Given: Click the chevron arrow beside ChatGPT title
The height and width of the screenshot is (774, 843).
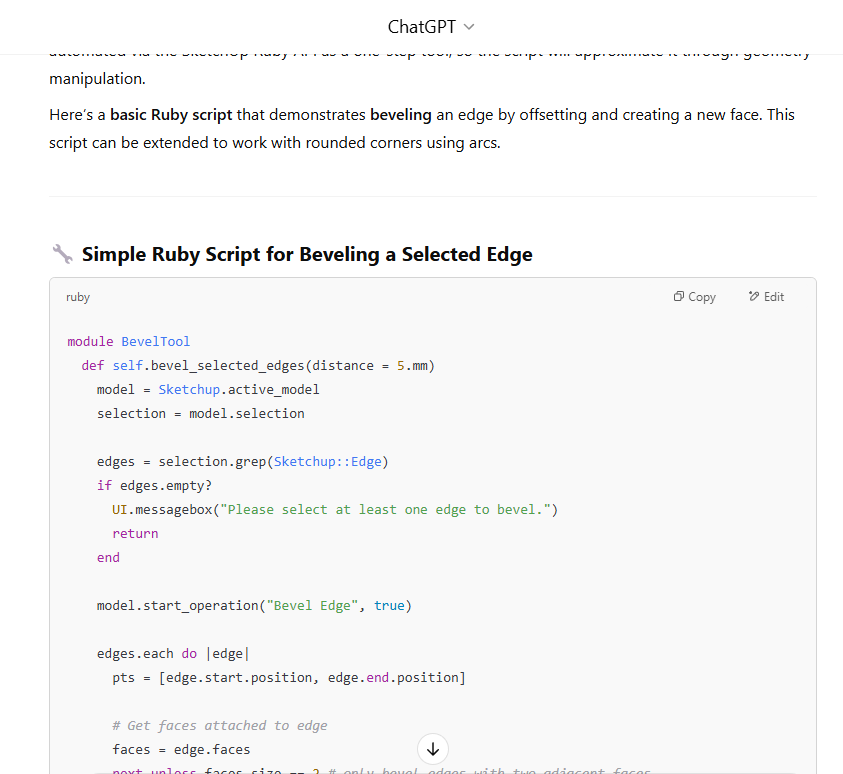Looking at the screenshot, I should 470,27.
